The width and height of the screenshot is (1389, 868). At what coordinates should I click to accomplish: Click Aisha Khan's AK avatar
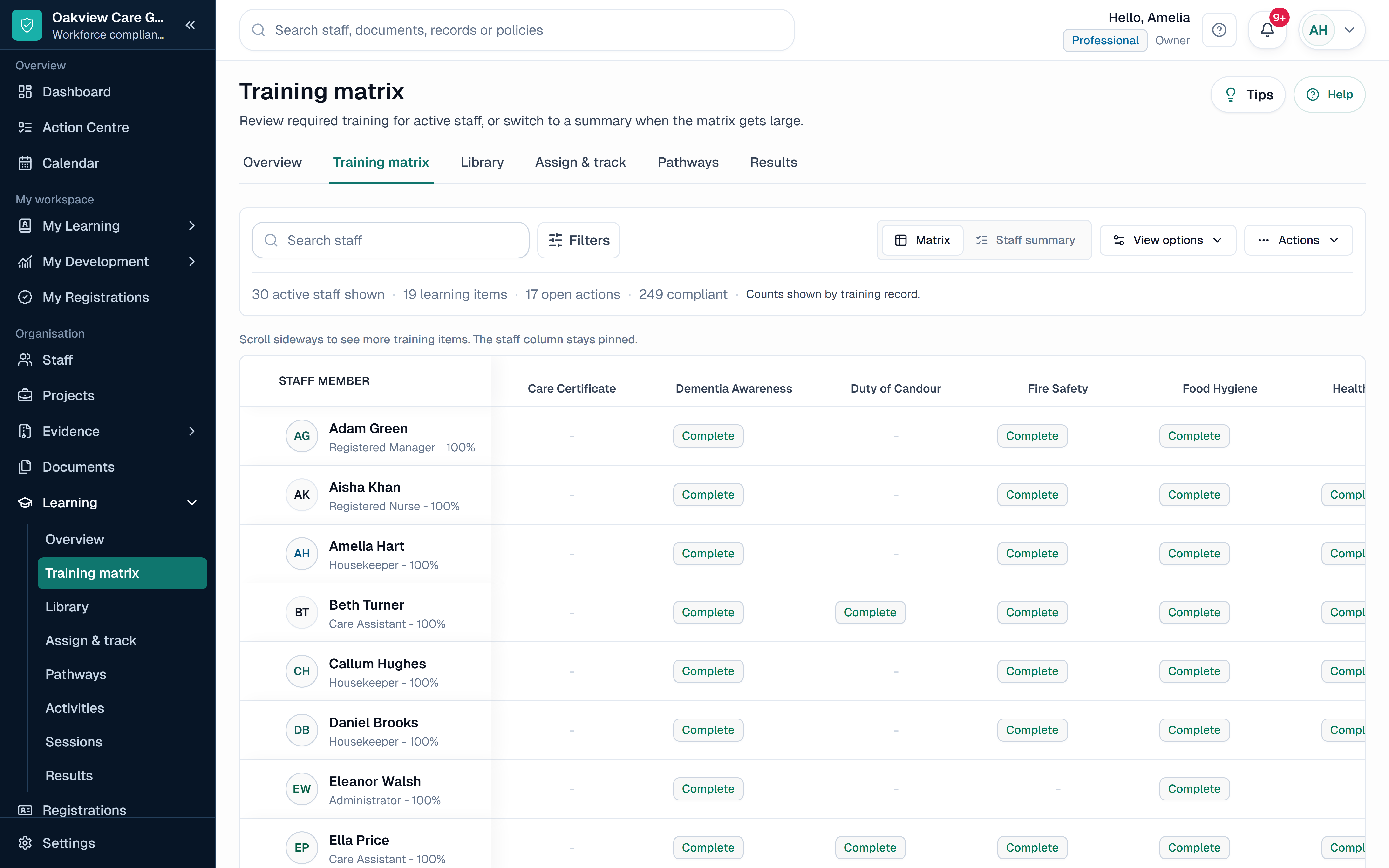click(302, 495)
